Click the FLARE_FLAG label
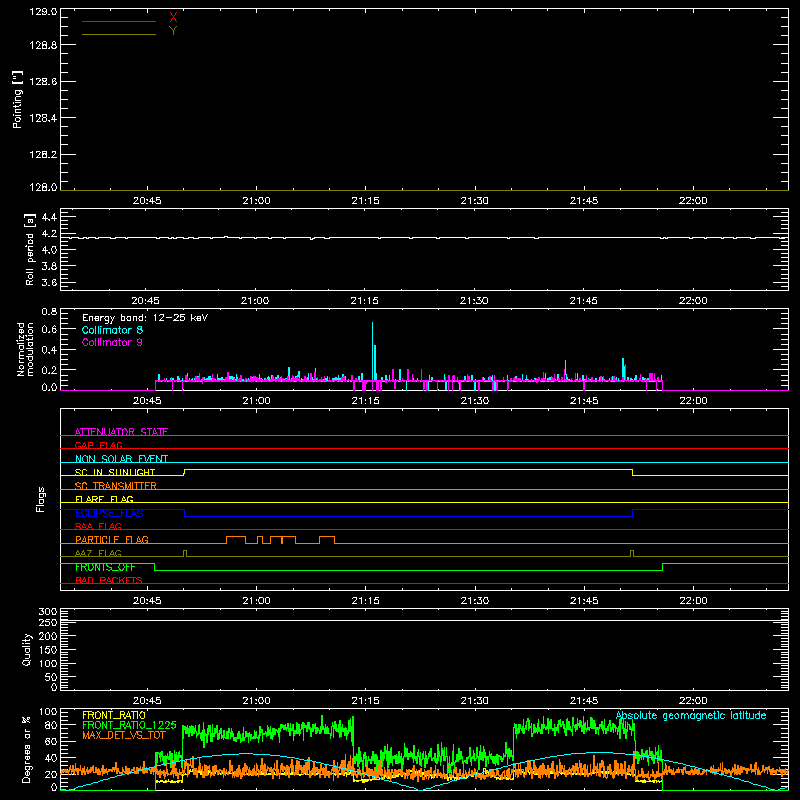 click(104, 499)
